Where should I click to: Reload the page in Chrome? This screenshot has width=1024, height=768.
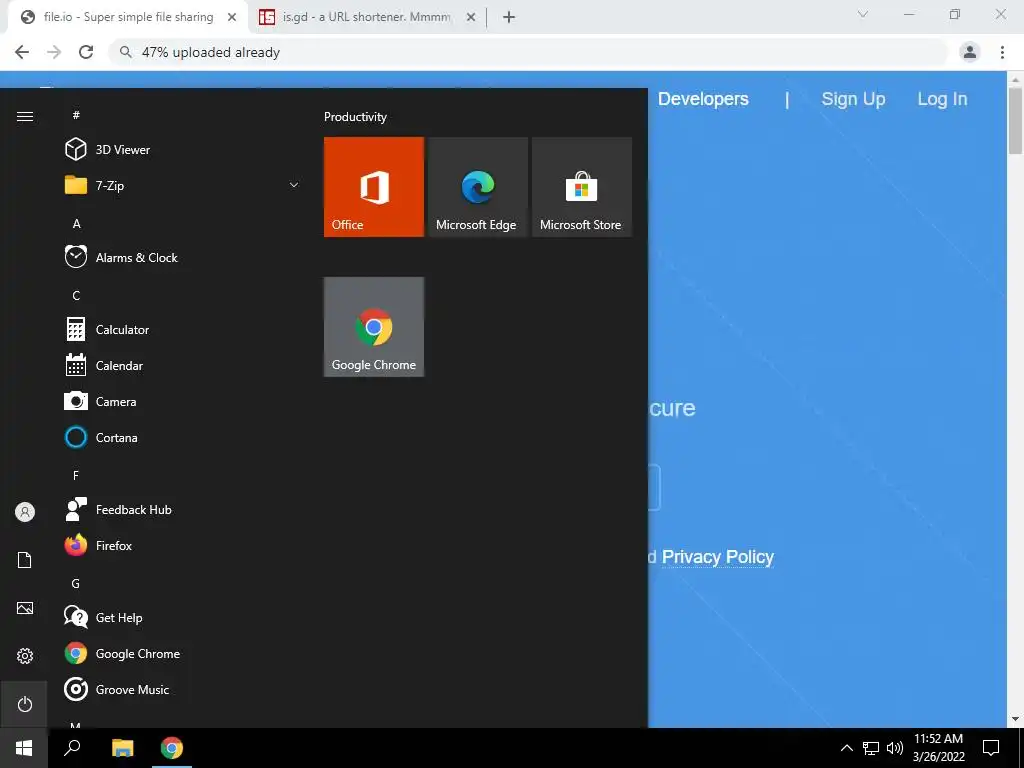pos(86,52)
